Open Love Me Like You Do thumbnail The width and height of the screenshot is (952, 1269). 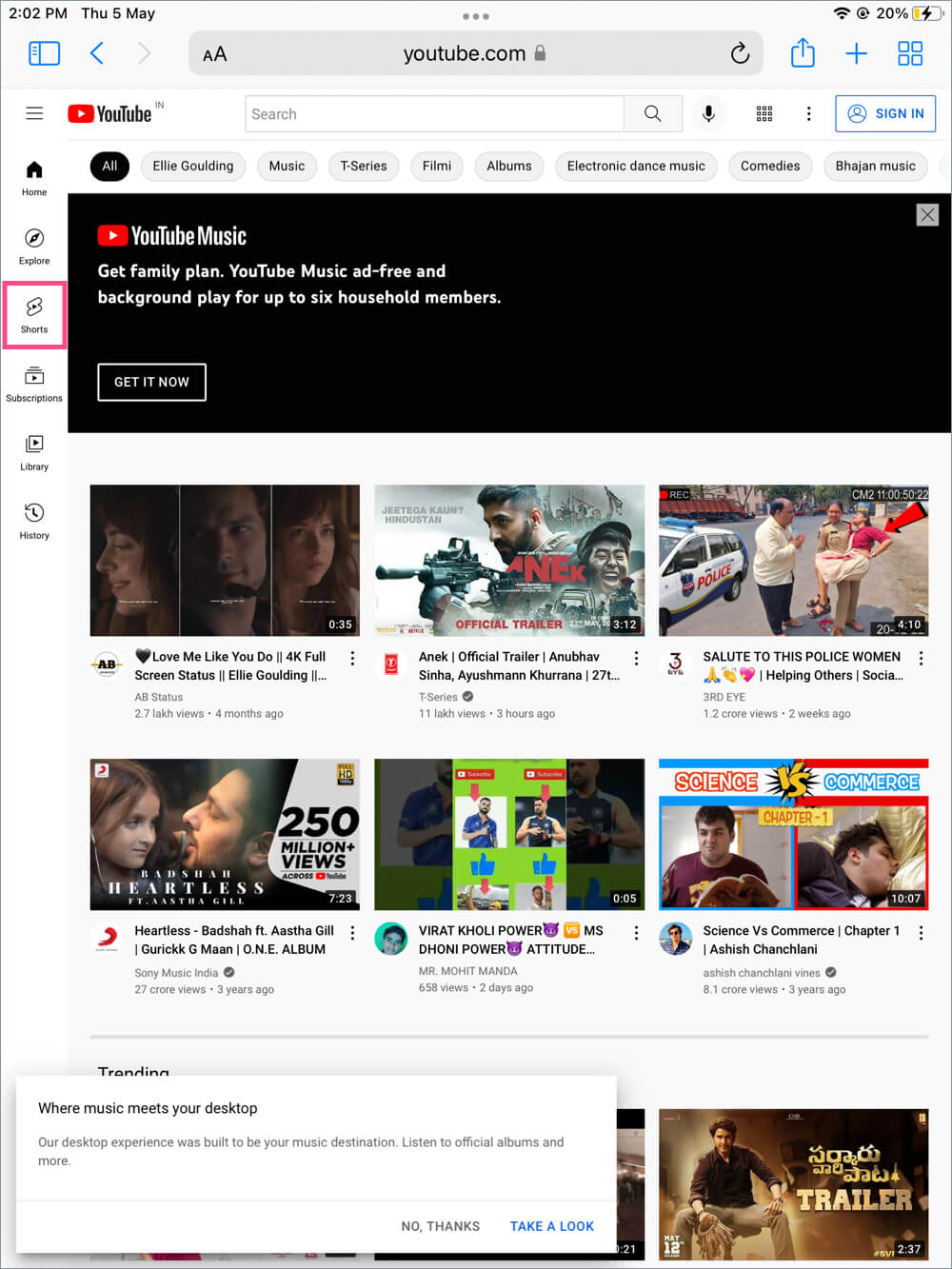225,561
